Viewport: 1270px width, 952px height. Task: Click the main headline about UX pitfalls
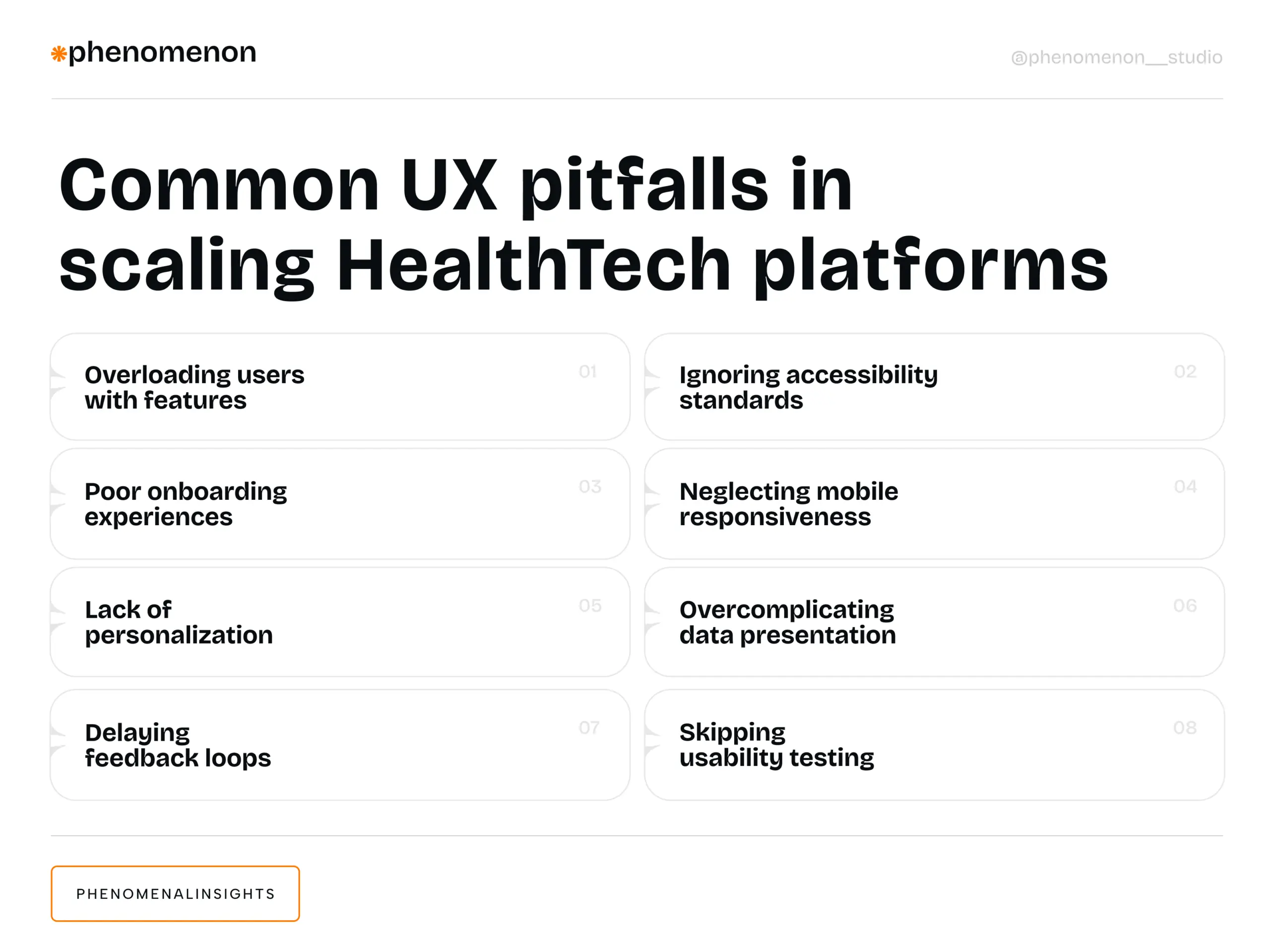(x=582, y=225)
